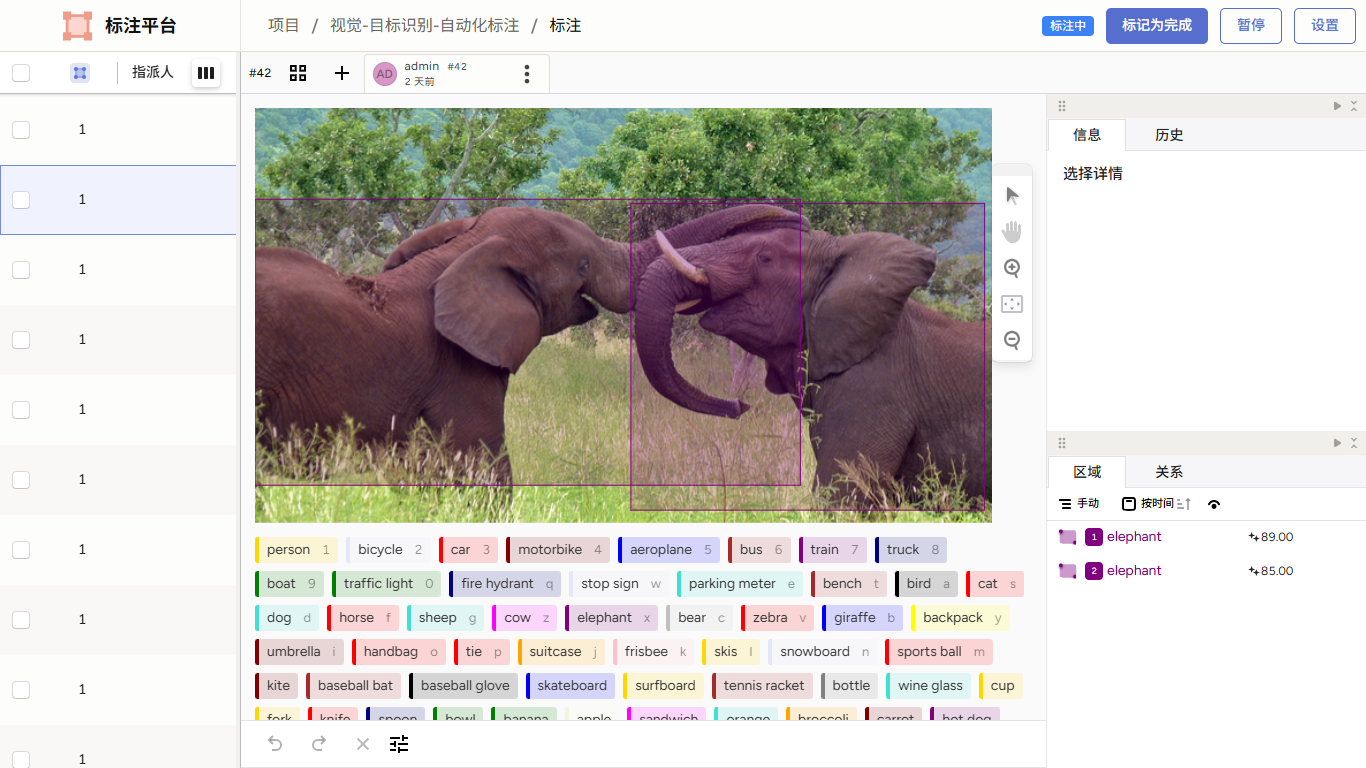Image resolution: width=1366 pixels, height=768 pixels.
Task: Zoom out of the image
Action: (1012, 340)
